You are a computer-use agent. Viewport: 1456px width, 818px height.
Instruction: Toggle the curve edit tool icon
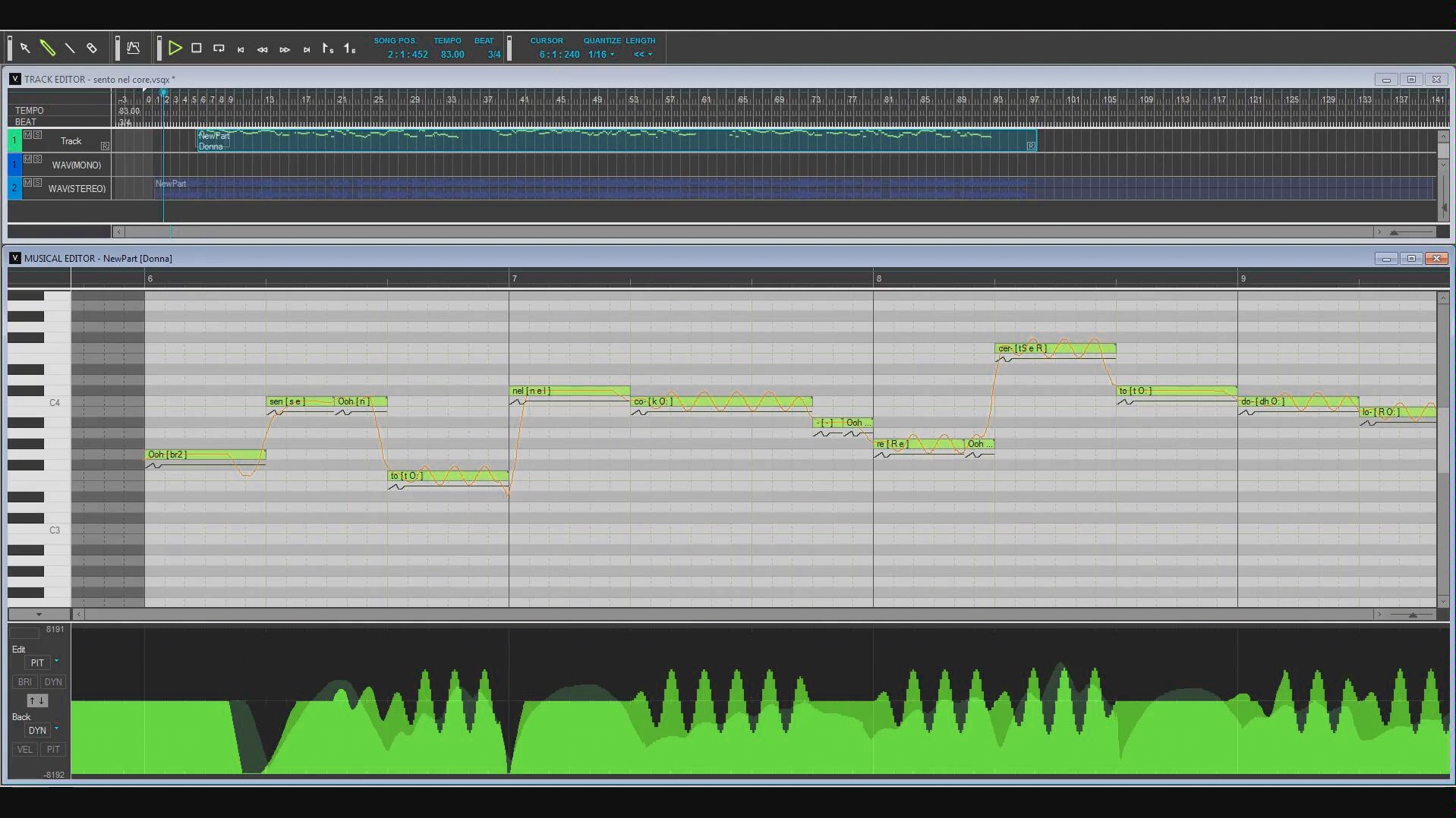click(134, 49)
